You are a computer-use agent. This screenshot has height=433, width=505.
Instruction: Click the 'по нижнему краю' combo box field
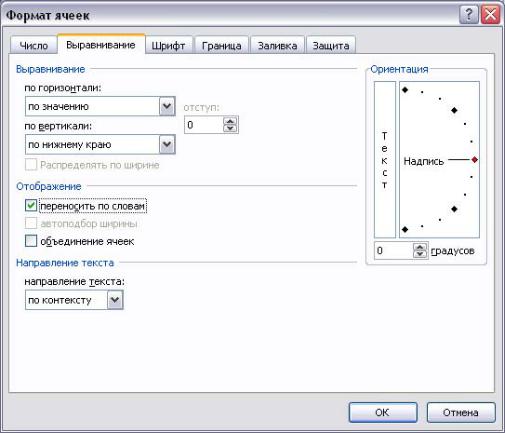pyautogui.click(x=100, y=145)
